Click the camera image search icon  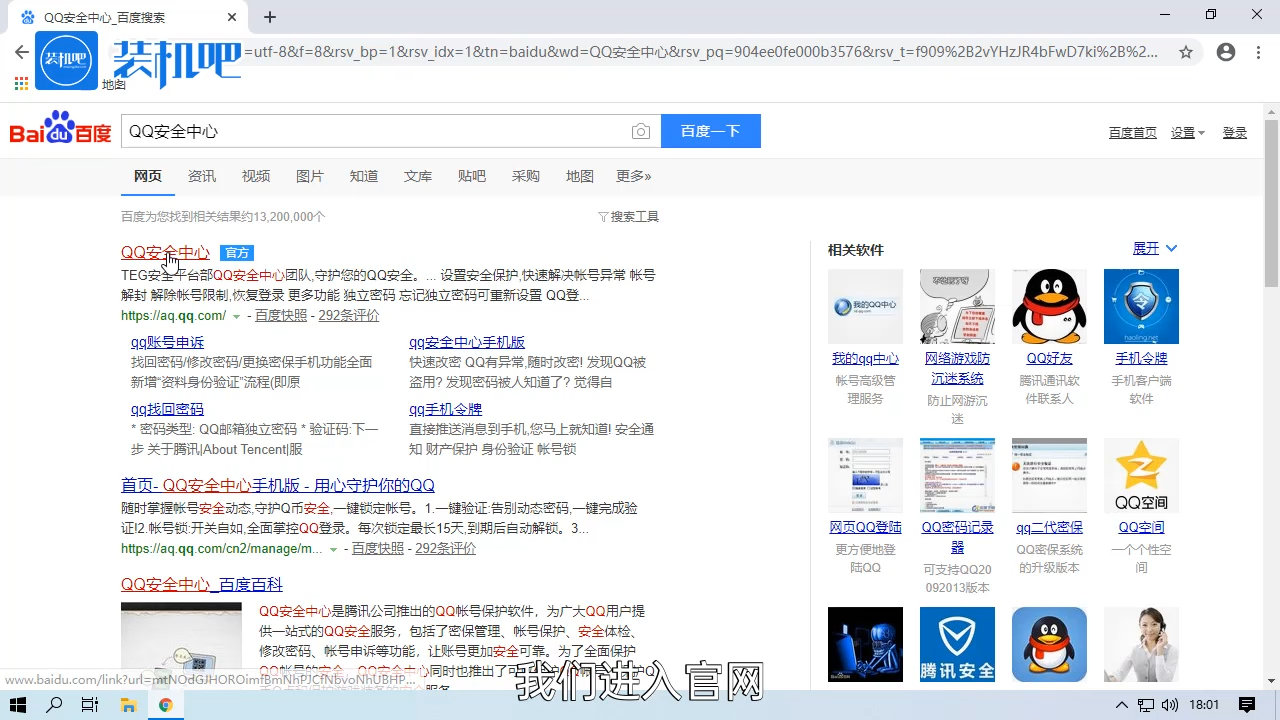[x=641, y=132]
